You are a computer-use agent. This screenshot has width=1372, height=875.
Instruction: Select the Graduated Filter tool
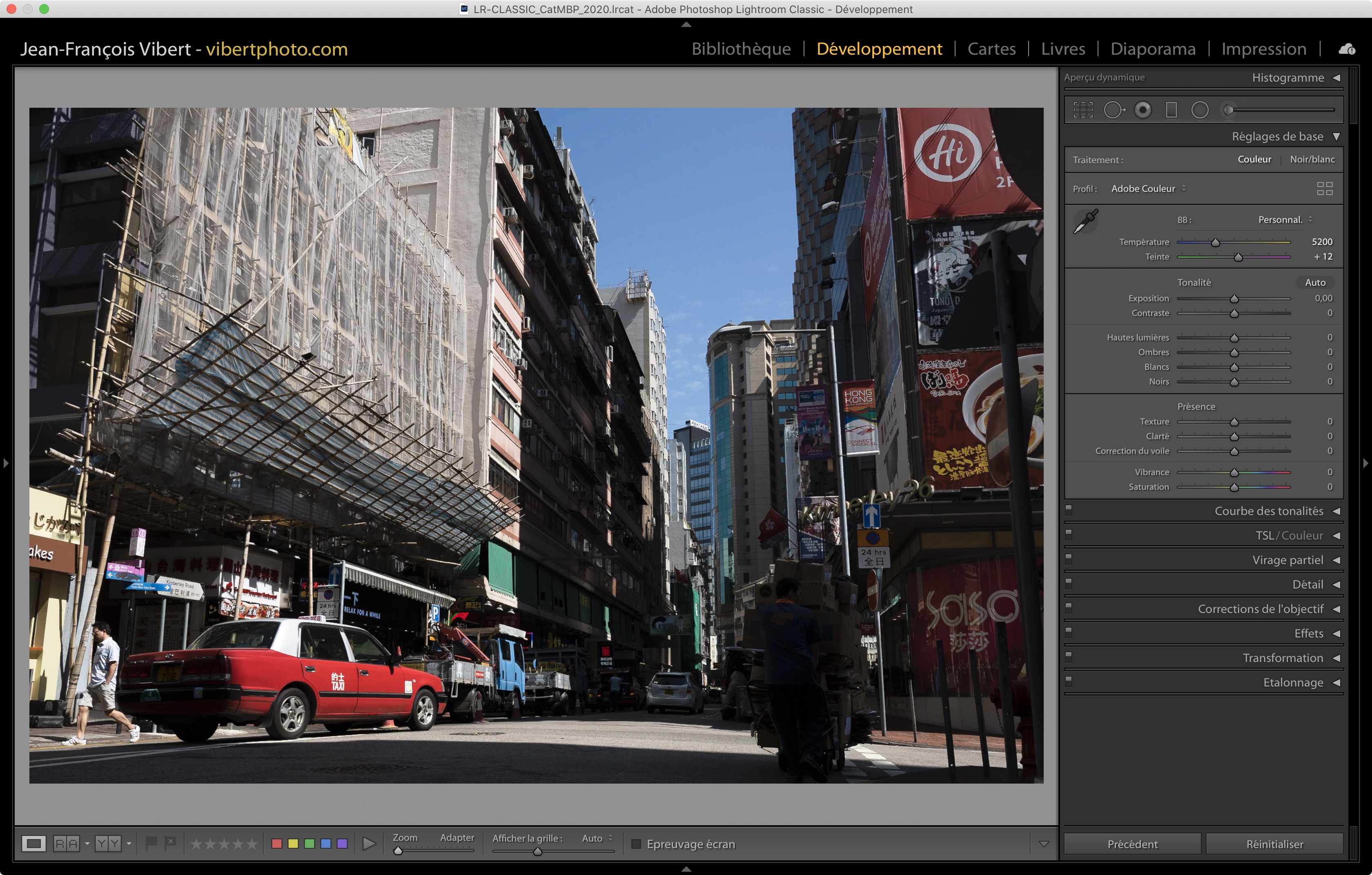[1172, 110]
